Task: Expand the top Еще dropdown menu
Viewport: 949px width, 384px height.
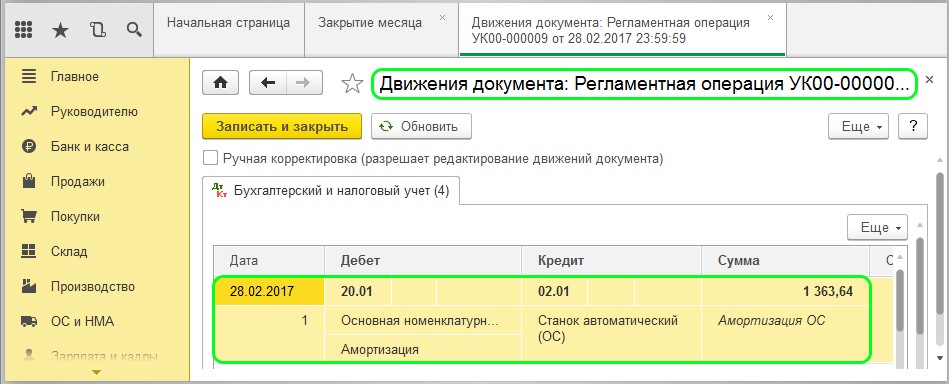Action: [859, 126]
